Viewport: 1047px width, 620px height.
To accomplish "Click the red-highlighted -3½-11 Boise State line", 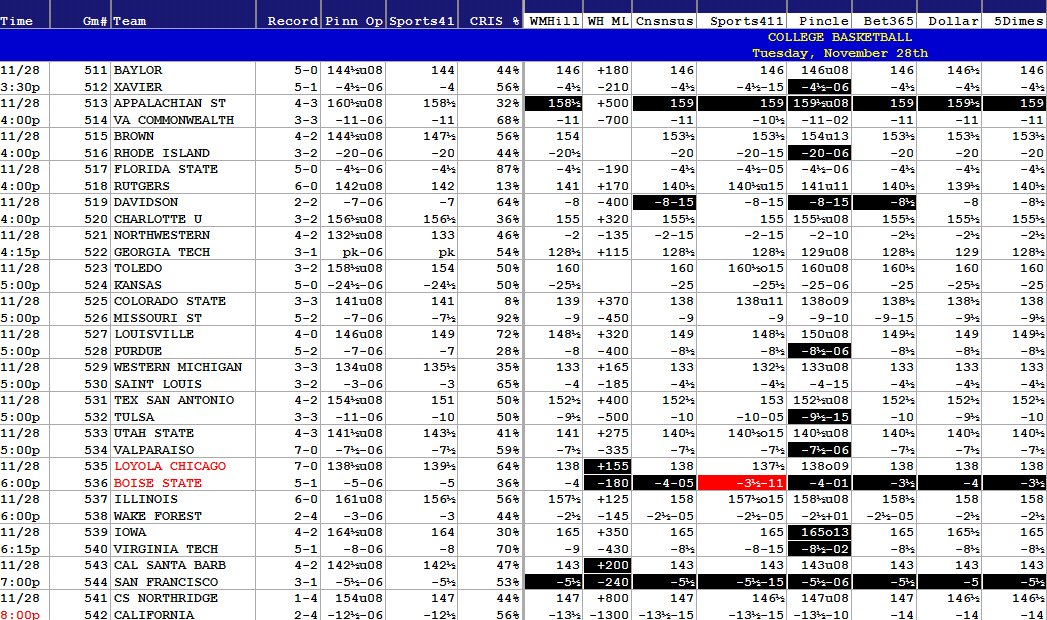I will coord(742,483).
